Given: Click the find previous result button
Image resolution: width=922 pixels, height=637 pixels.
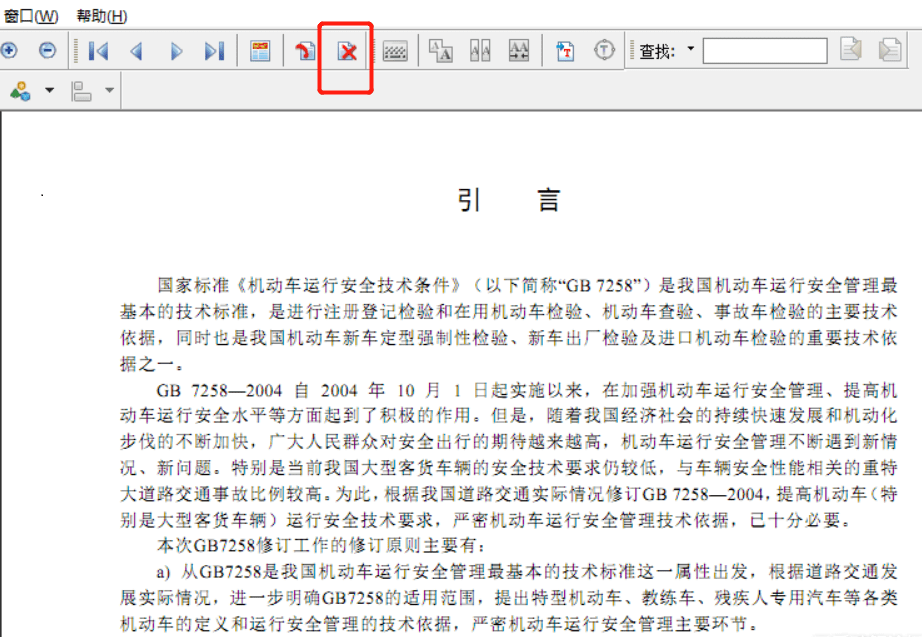Looking at the screenshot, I should [x=850, y=49].
